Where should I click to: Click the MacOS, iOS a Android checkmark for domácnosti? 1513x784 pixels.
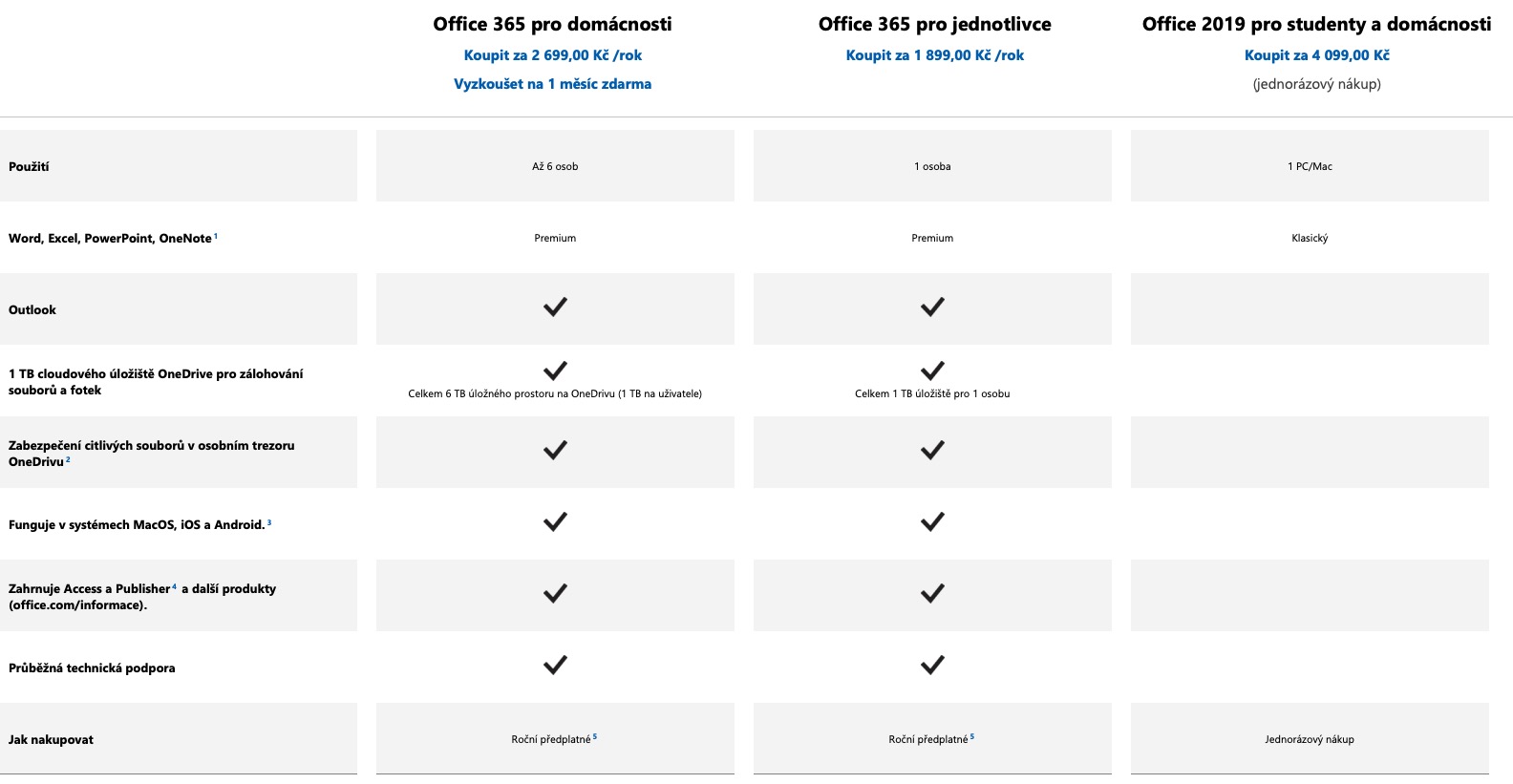coord(555,522)
